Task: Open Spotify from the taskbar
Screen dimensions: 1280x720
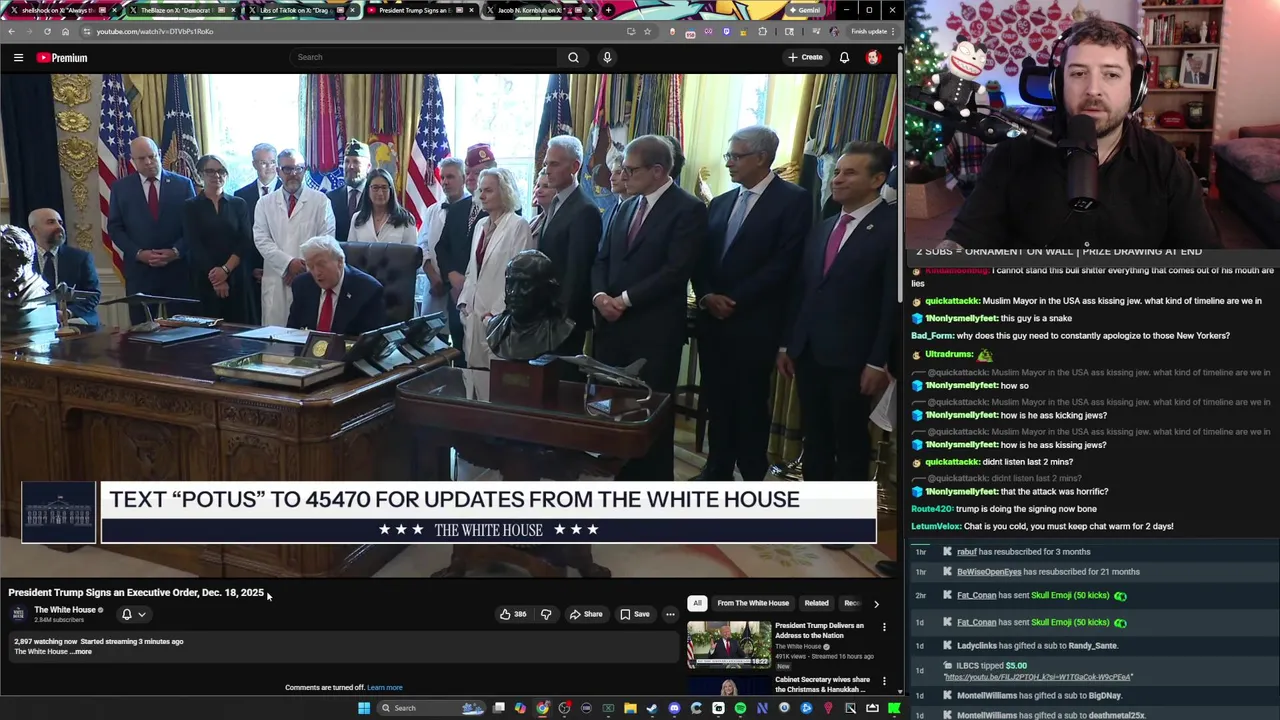Action: (x=740, y=708)
